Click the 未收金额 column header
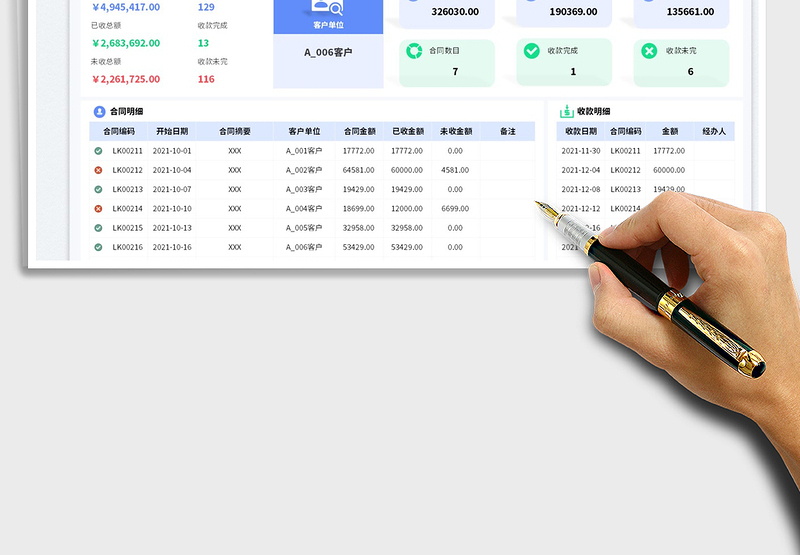The image size is (800, 555). click(456, 132)
